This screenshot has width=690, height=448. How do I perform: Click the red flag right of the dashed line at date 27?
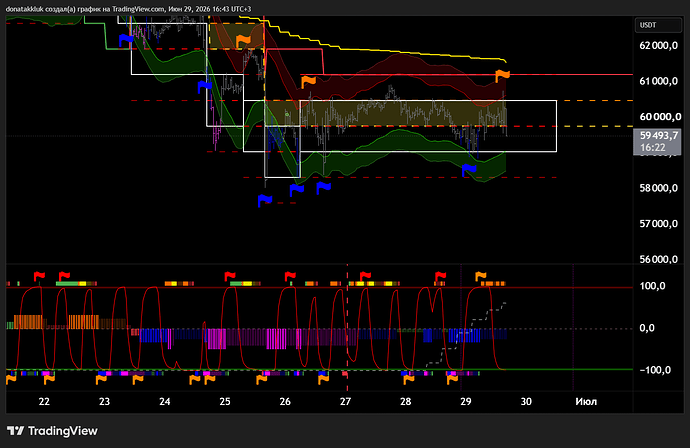(365, 277)
